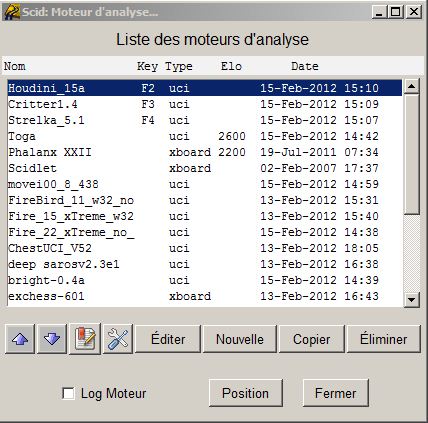Image resolution: width=428 pixels, height=423 pixels.
Task: Open the wrench and screwdriver configure icon
Action: coord(118,339)
